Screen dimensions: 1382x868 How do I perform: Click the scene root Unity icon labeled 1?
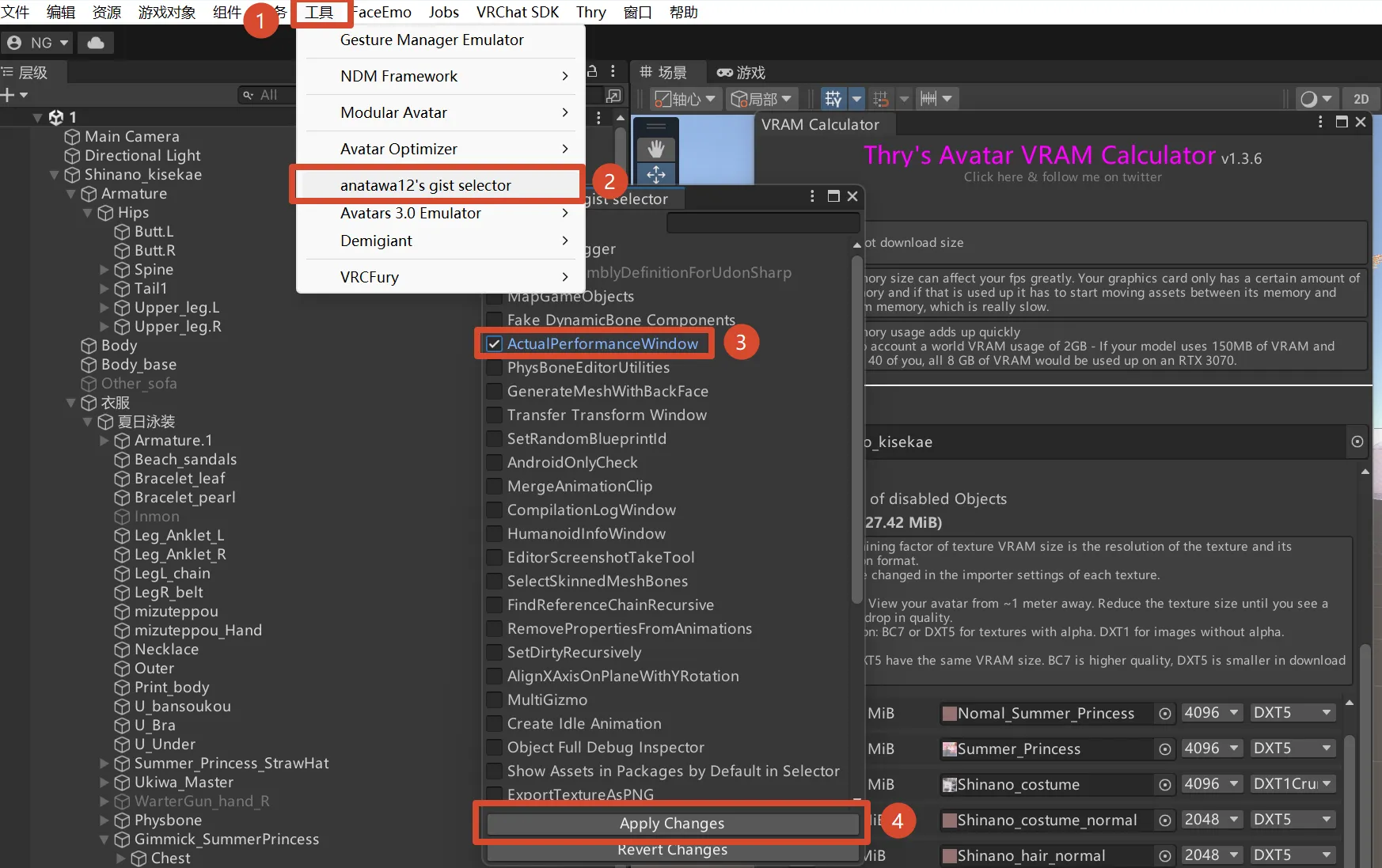pos(56,117)
